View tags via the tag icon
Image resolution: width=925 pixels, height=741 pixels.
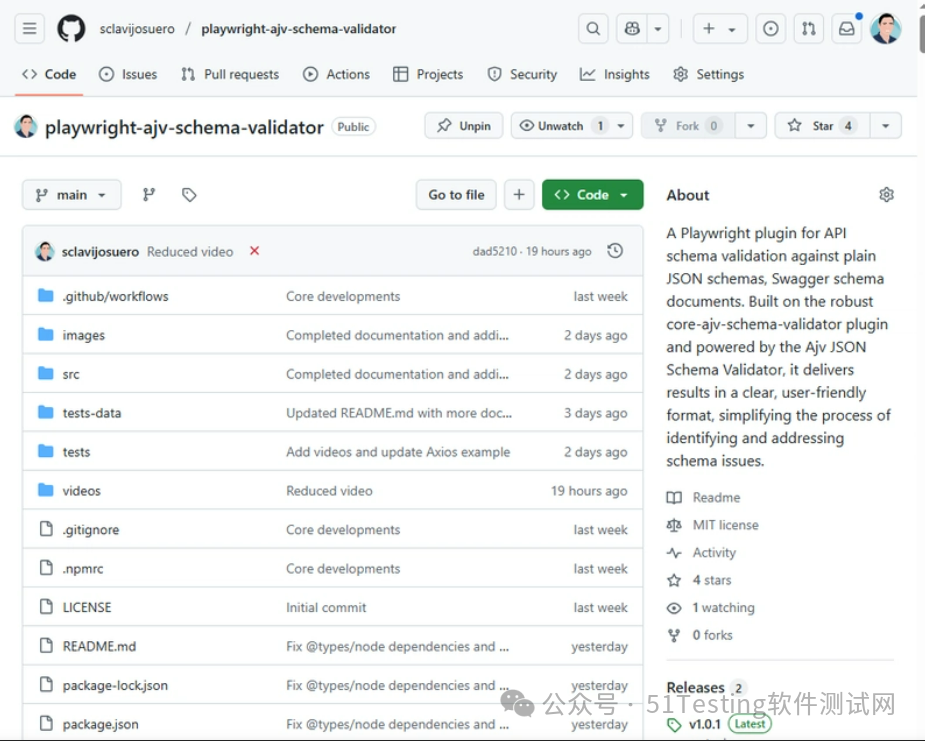[189, 195]
